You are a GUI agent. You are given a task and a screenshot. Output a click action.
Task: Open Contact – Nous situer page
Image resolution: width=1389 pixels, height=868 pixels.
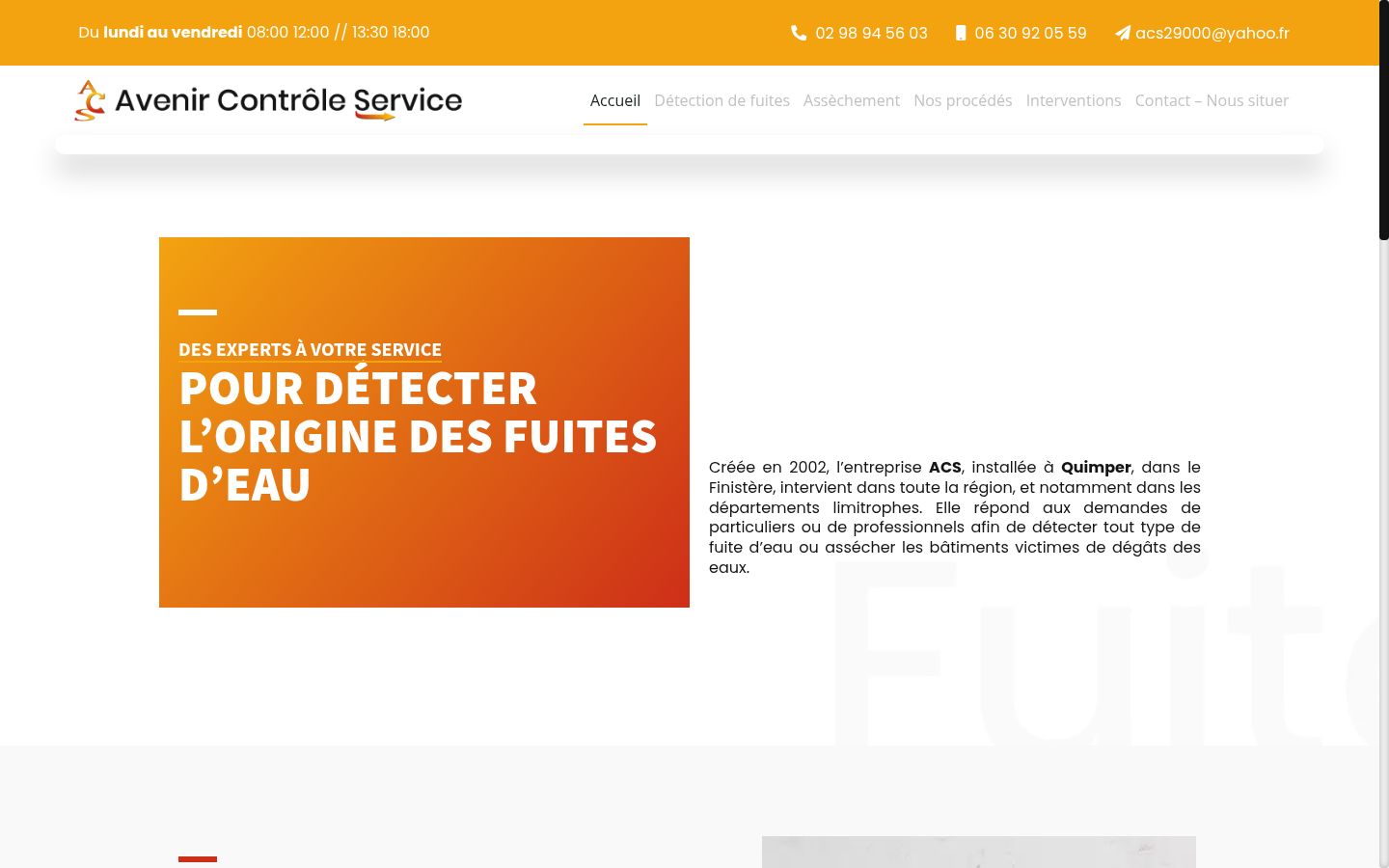[1212, 100]
